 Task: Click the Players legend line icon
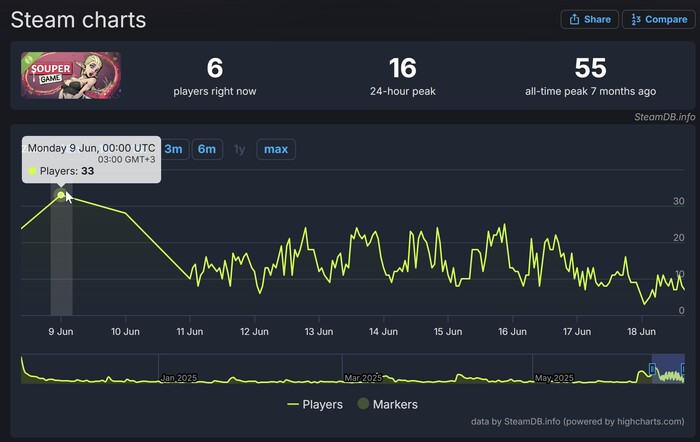(x=293, y=404)
